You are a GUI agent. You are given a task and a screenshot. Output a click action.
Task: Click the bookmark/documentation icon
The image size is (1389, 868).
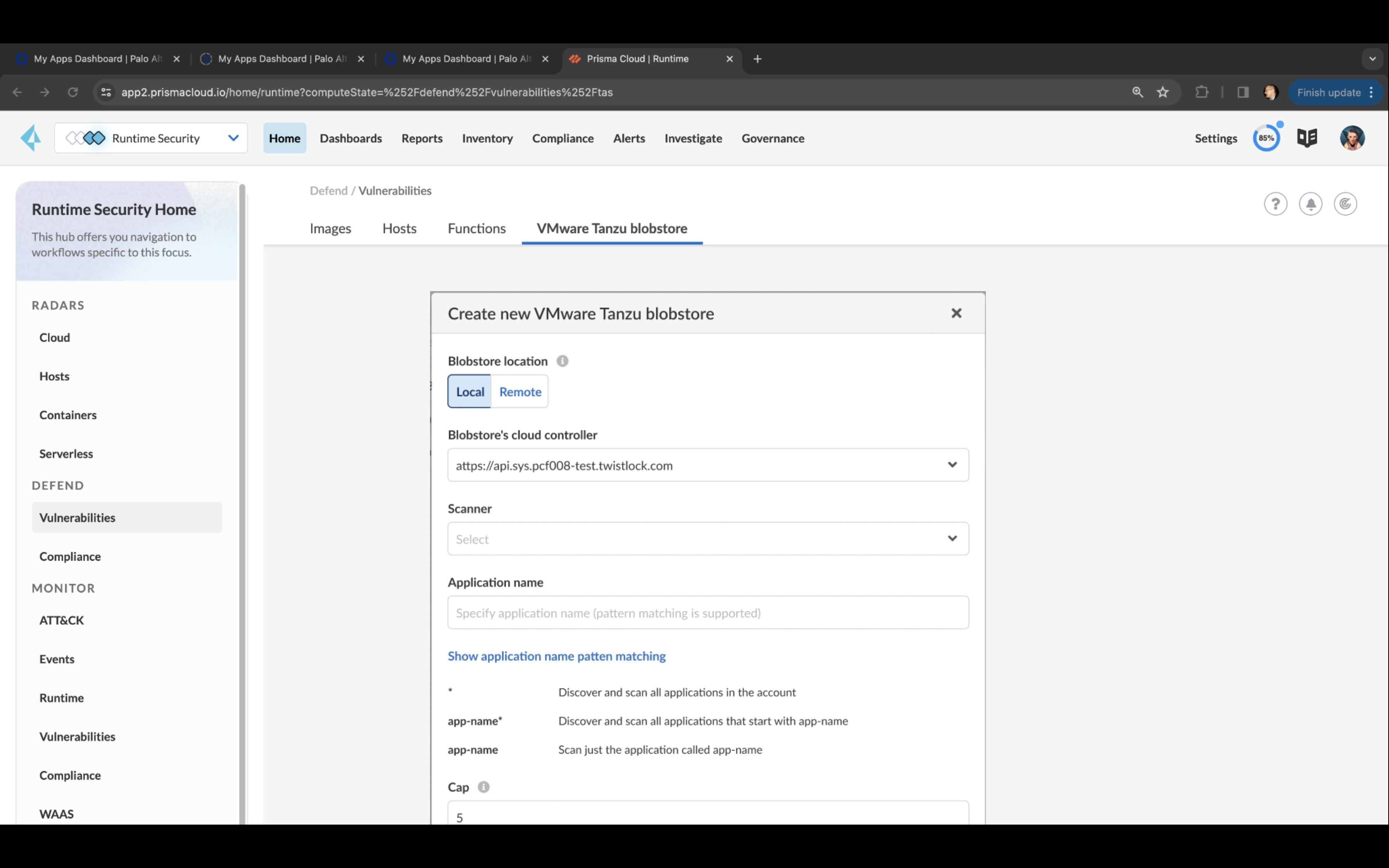(1308, 138)
